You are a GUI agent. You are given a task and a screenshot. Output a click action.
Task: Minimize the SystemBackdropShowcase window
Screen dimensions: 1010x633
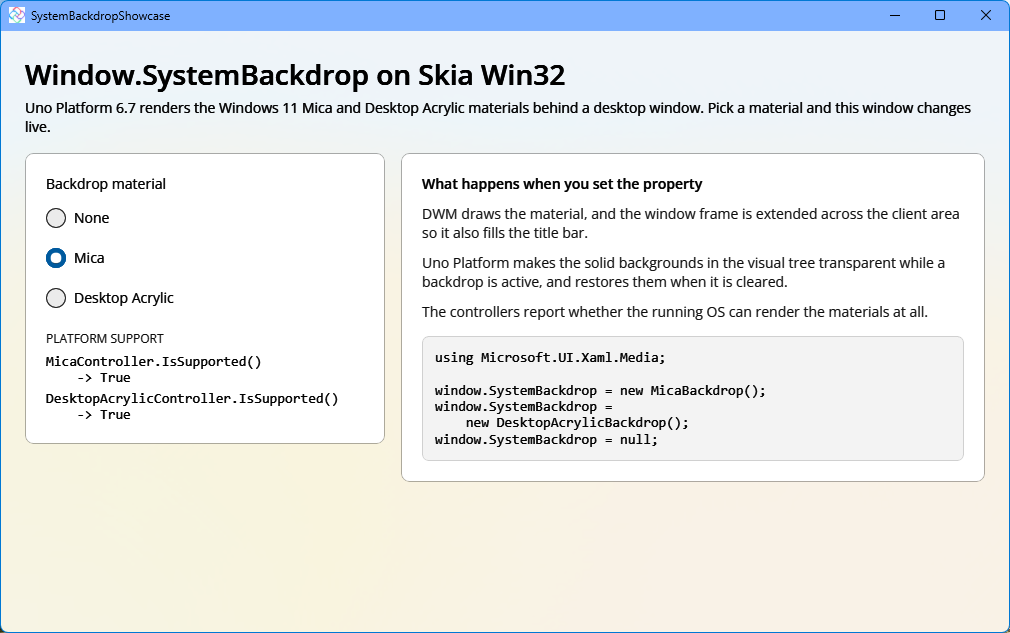(x=895, y=15)
